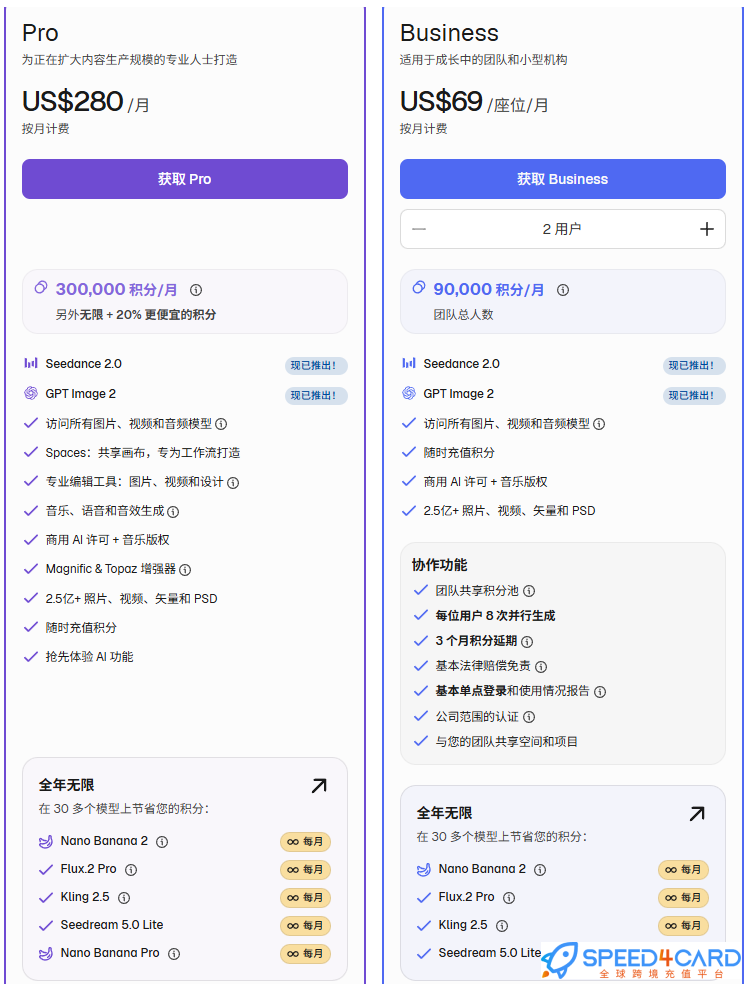Viewport: 746px width, 984px height.
Task: Click 与您的团队共享空间和项目 text
Action: coord(507,741)
